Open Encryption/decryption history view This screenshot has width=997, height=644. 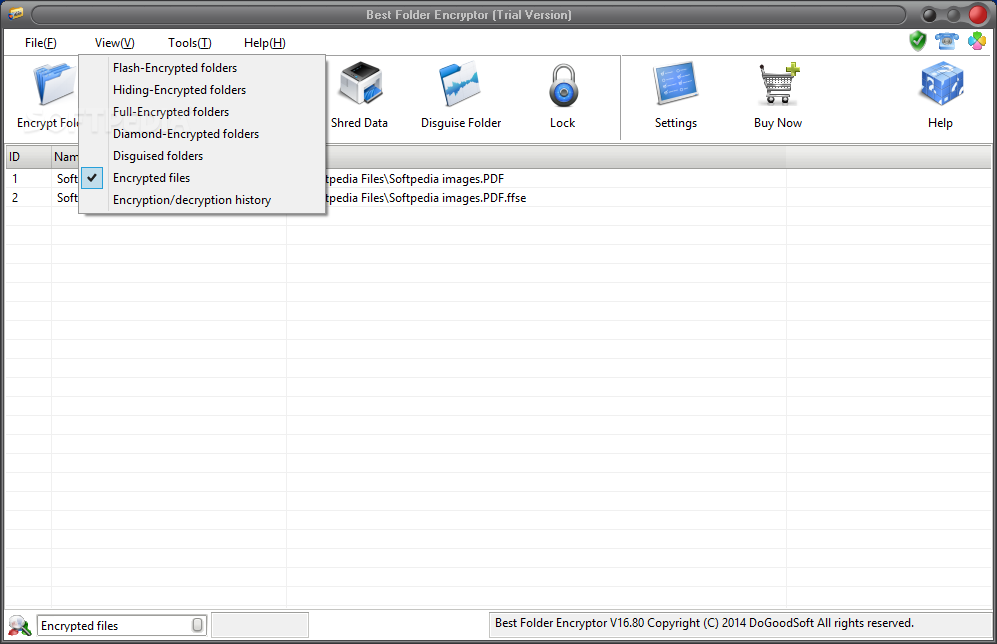tap(202, 200)
